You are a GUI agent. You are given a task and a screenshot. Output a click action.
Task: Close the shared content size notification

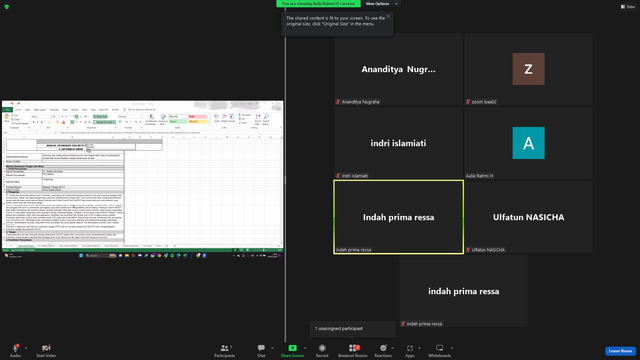pyautogui.click(x=388, y=16)
